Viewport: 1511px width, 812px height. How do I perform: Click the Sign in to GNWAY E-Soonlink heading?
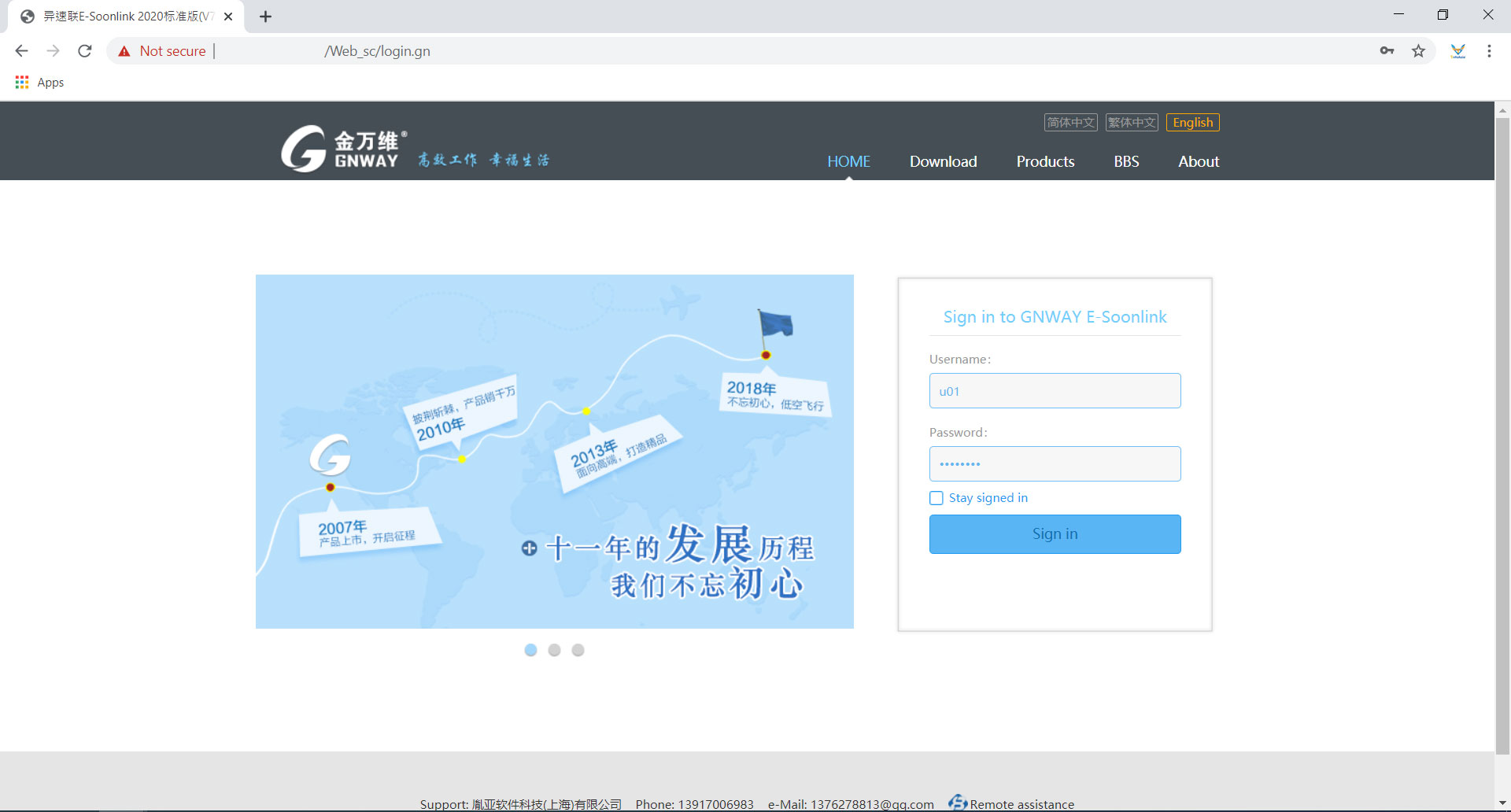coord(1055,317)
